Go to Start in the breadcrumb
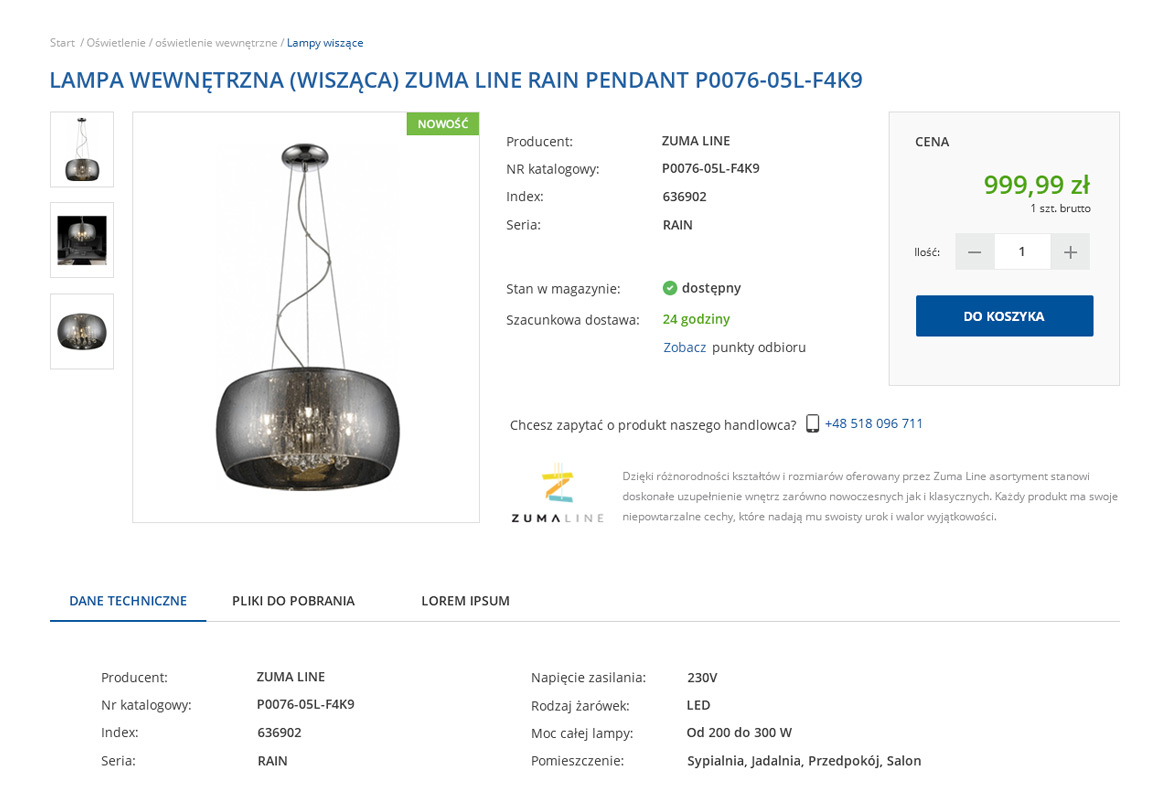The image size is (1170, 810). tap(63, 43)
